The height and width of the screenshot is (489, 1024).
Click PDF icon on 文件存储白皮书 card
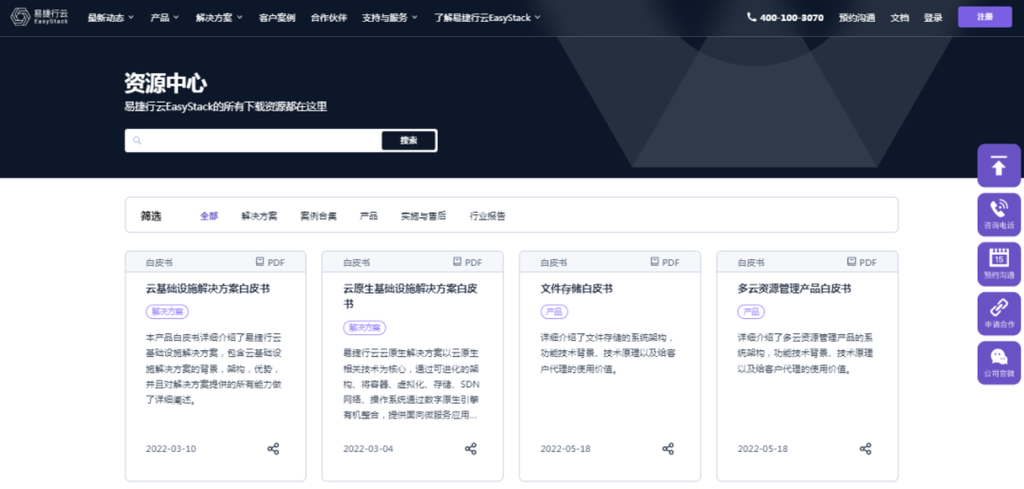[654, 262]
